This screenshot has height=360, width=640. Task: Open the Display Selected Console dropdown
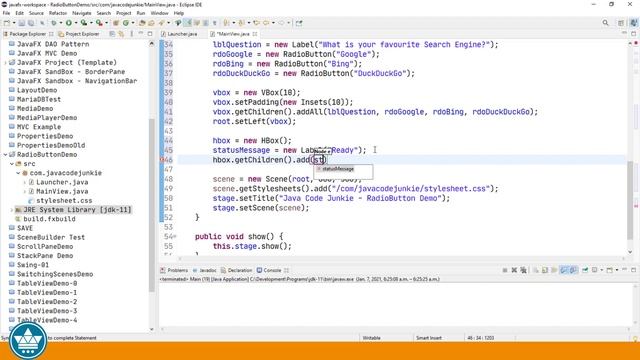(602, 270)
